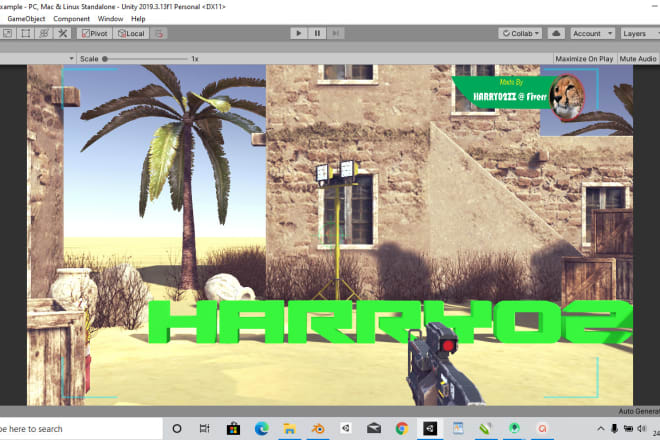Open the GameObject menu
Viewport: 660px width, 440px height.
[x=26, y=19]
